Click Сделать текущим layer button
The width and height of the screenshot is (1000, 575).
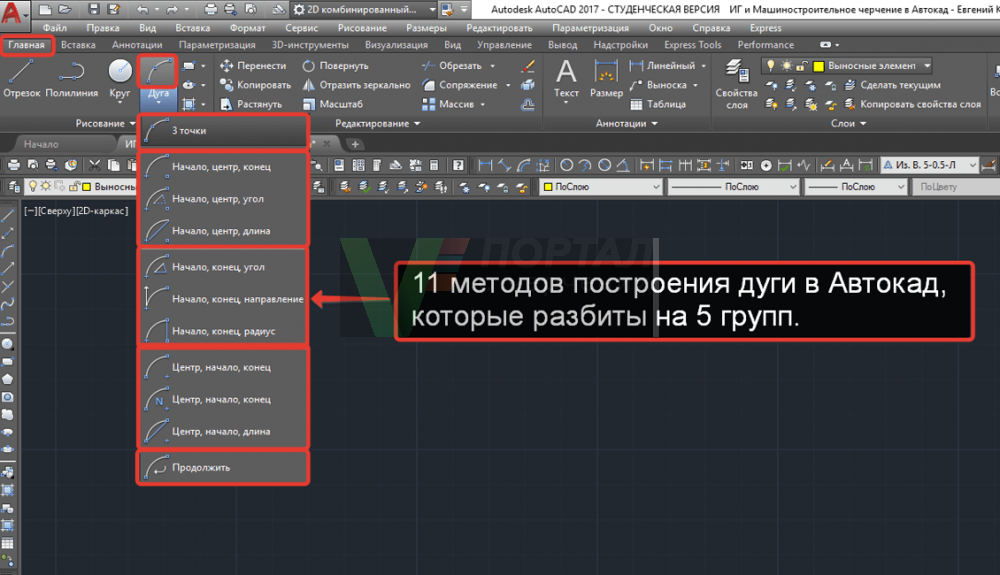892,85
